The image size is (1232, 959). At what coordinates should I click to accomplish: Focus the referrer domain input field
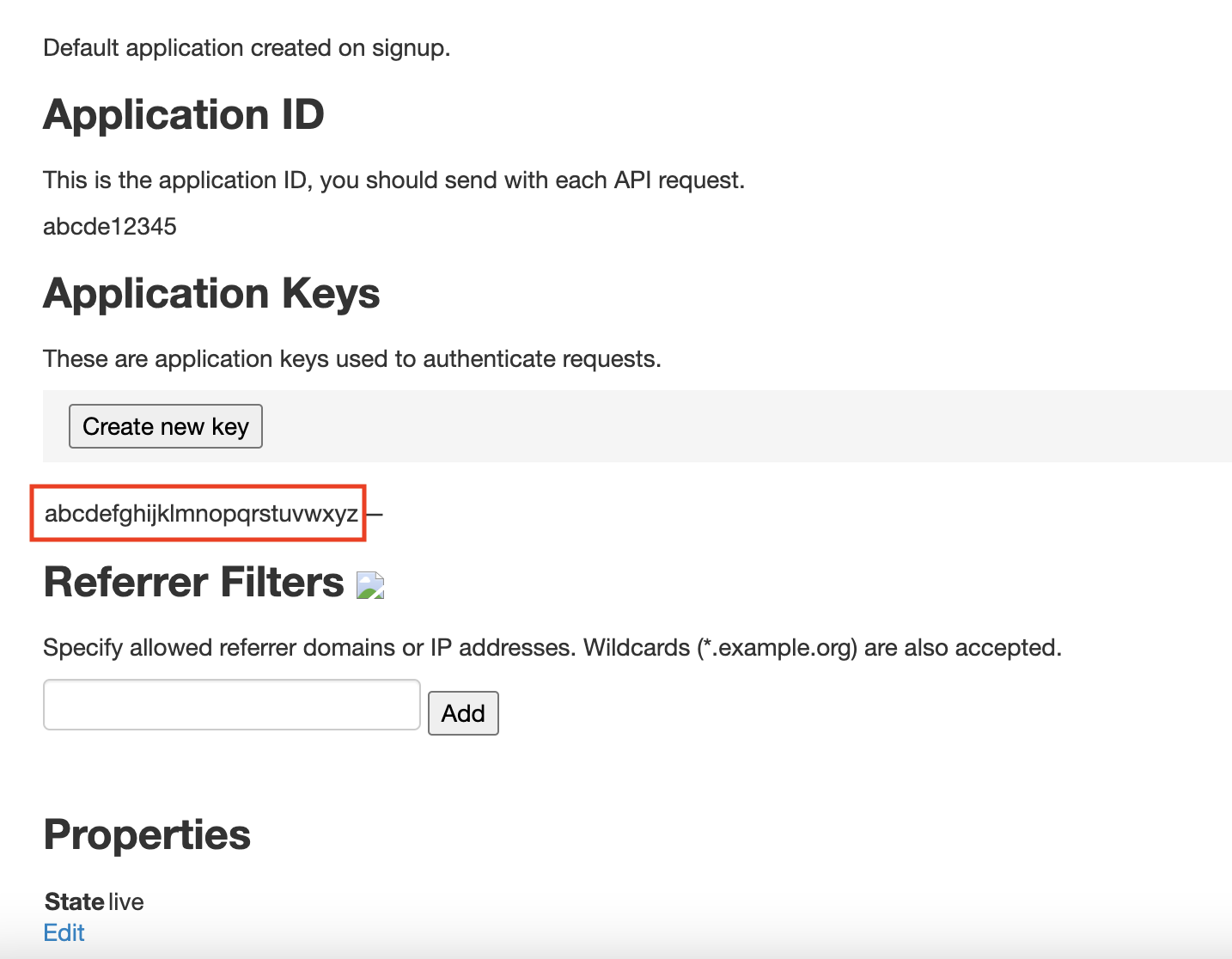click(232, 705)
